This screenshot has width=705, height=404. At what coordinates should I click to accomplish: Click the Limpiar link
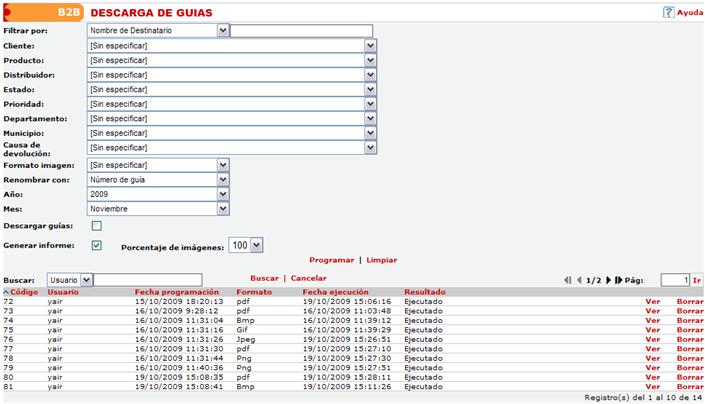pyautogui.click(x=381, y=260)
